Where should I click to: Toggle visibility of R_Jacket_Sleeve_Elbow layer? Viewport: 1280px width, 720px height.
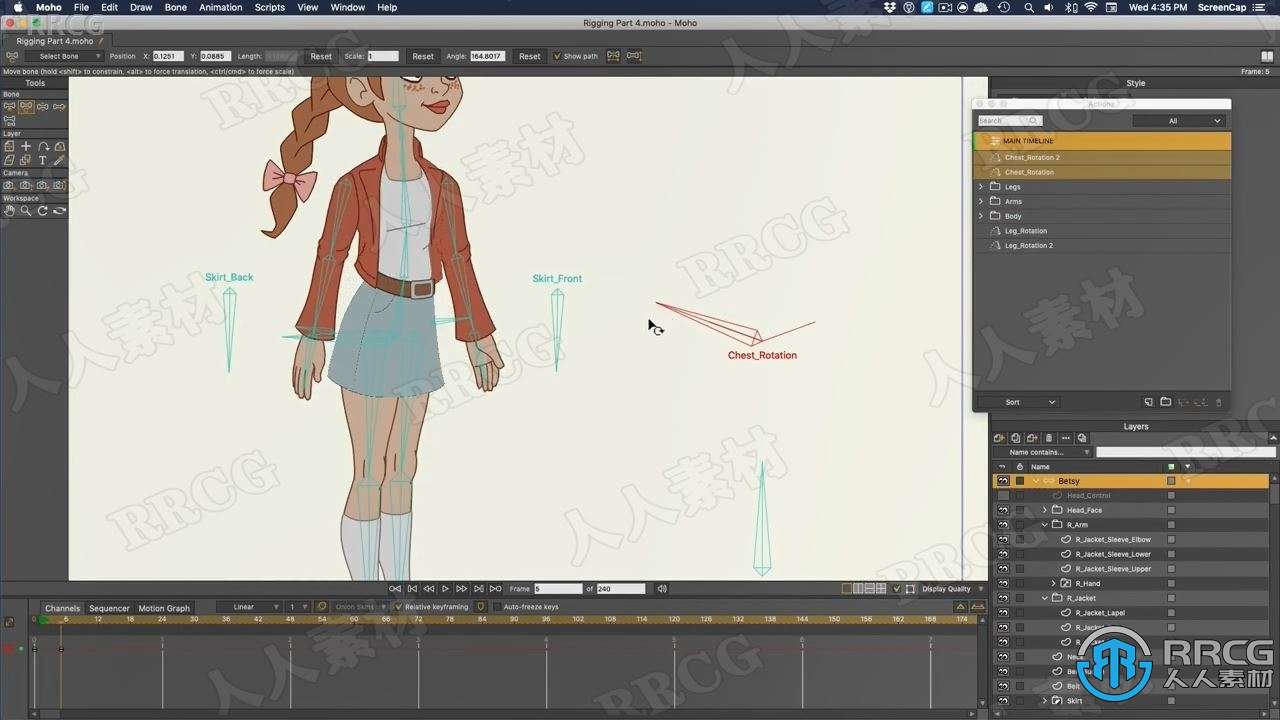1003,539
